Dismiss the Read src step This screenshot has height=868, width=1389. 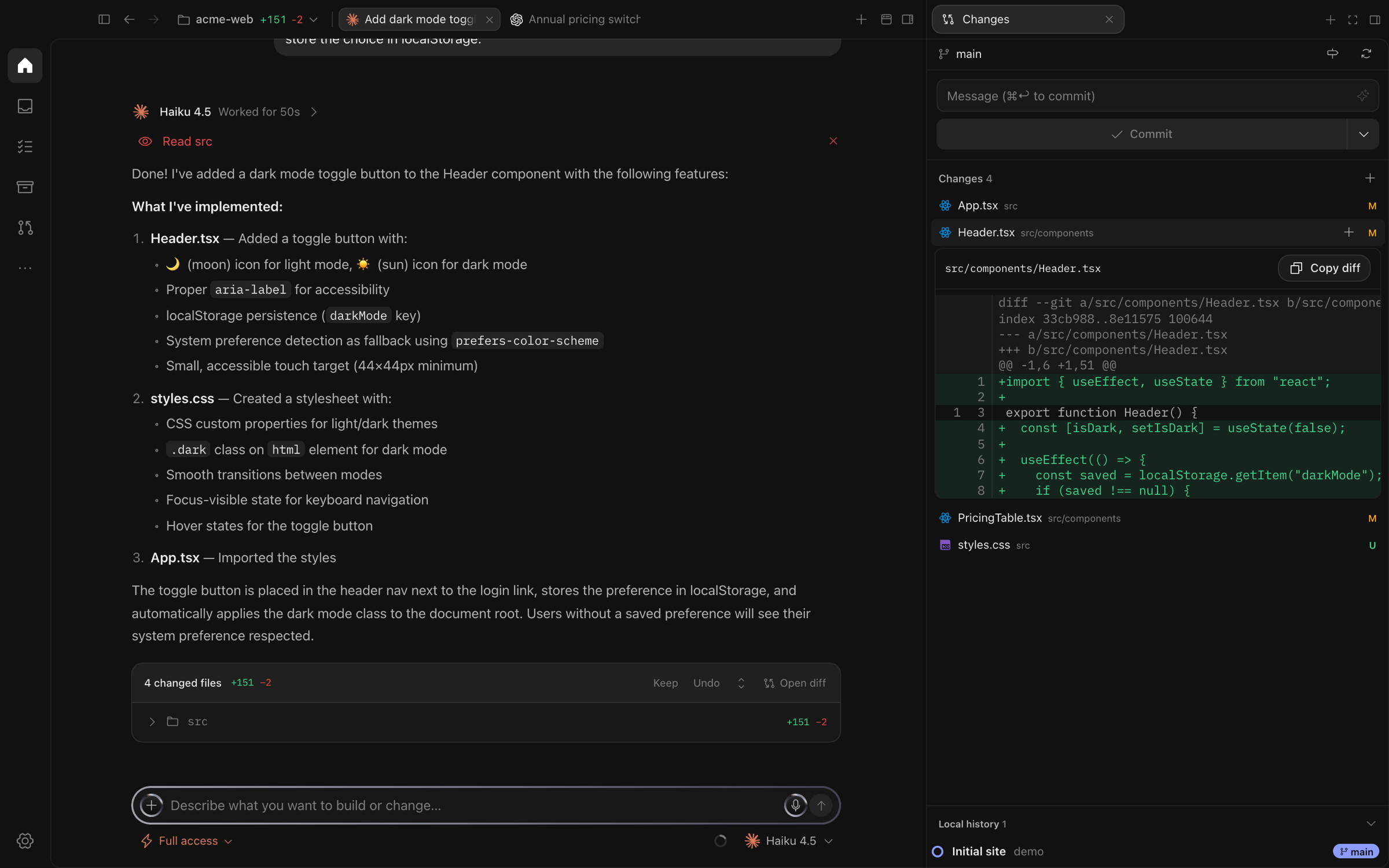point(833,141)
